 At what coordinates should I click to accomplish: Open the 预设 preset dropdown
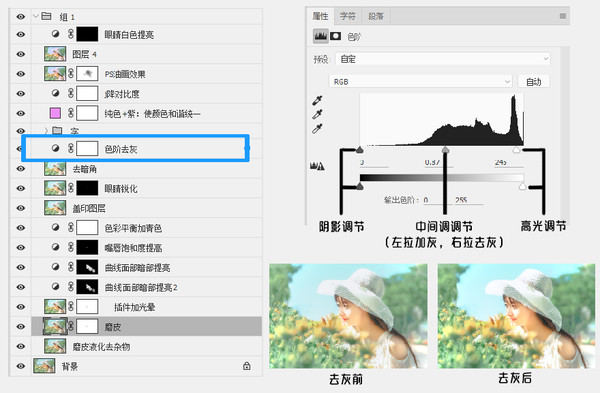coord(443,59)
